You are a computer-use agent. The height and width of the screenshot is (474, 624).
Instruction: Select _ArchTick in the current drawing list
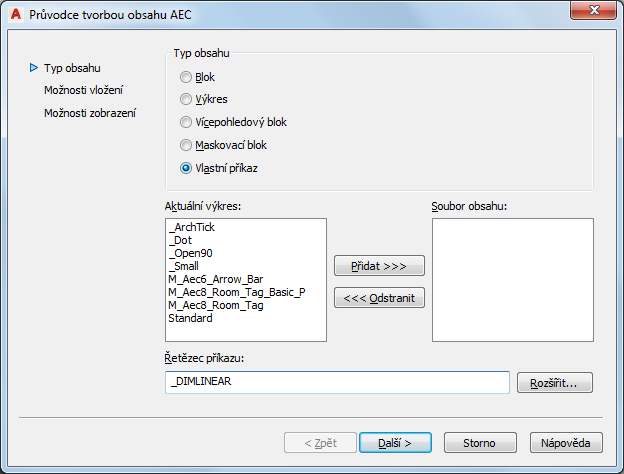pyautogui.click(x=192, y=227)
